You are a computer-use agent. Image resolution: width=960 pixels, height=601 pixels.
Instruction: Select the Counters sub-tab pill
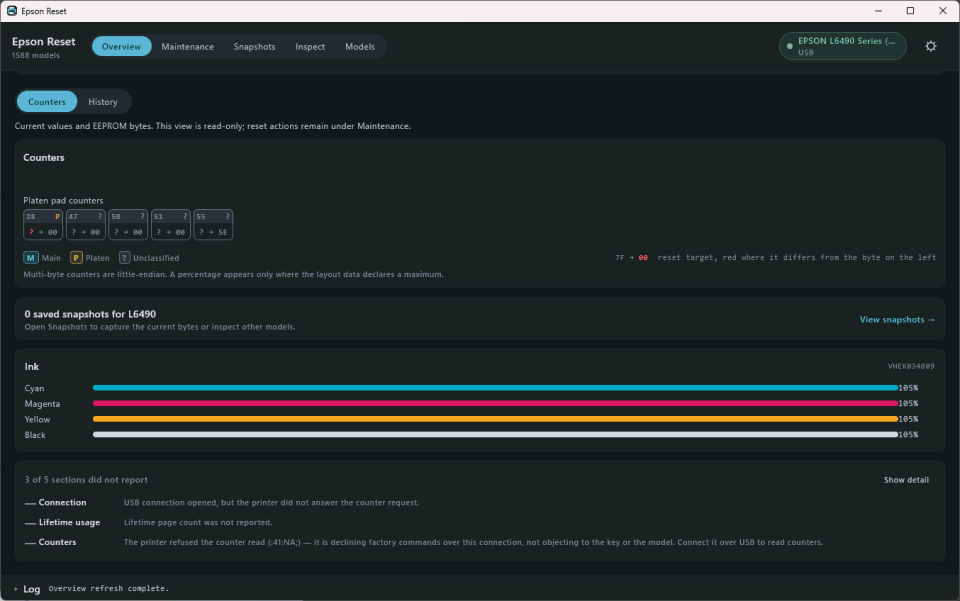[x=47, y=102]
